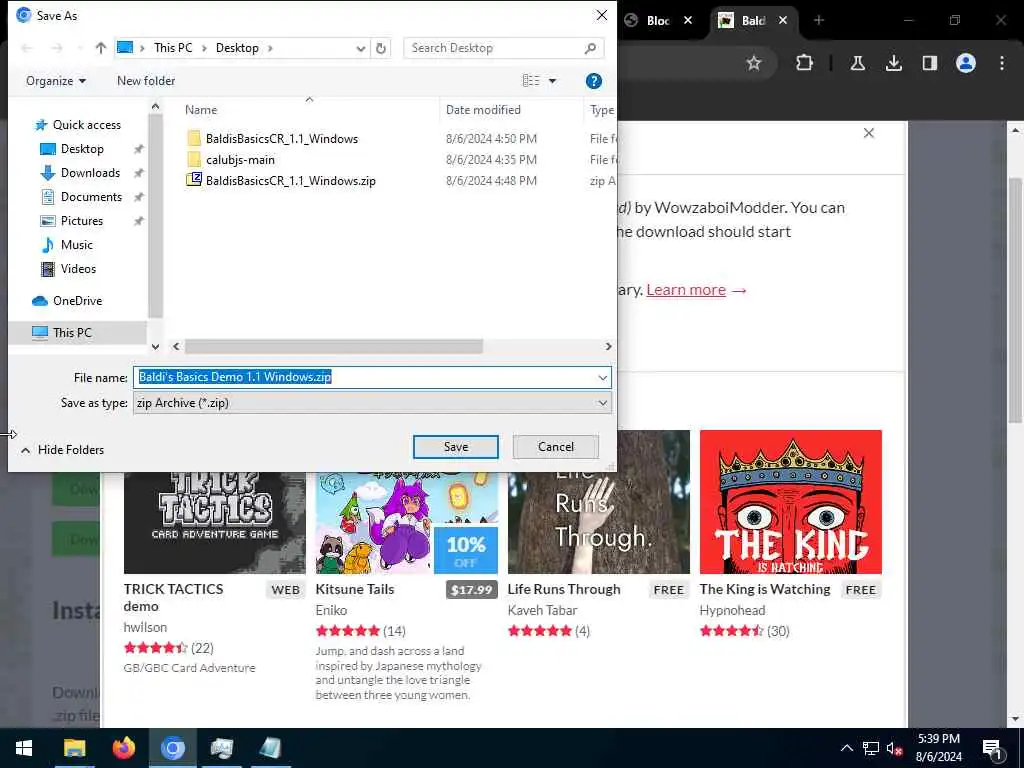Click the Refresh button next to the address bar
The height and width of the screenshot is (768, 1024).
(x=381, y=48)
